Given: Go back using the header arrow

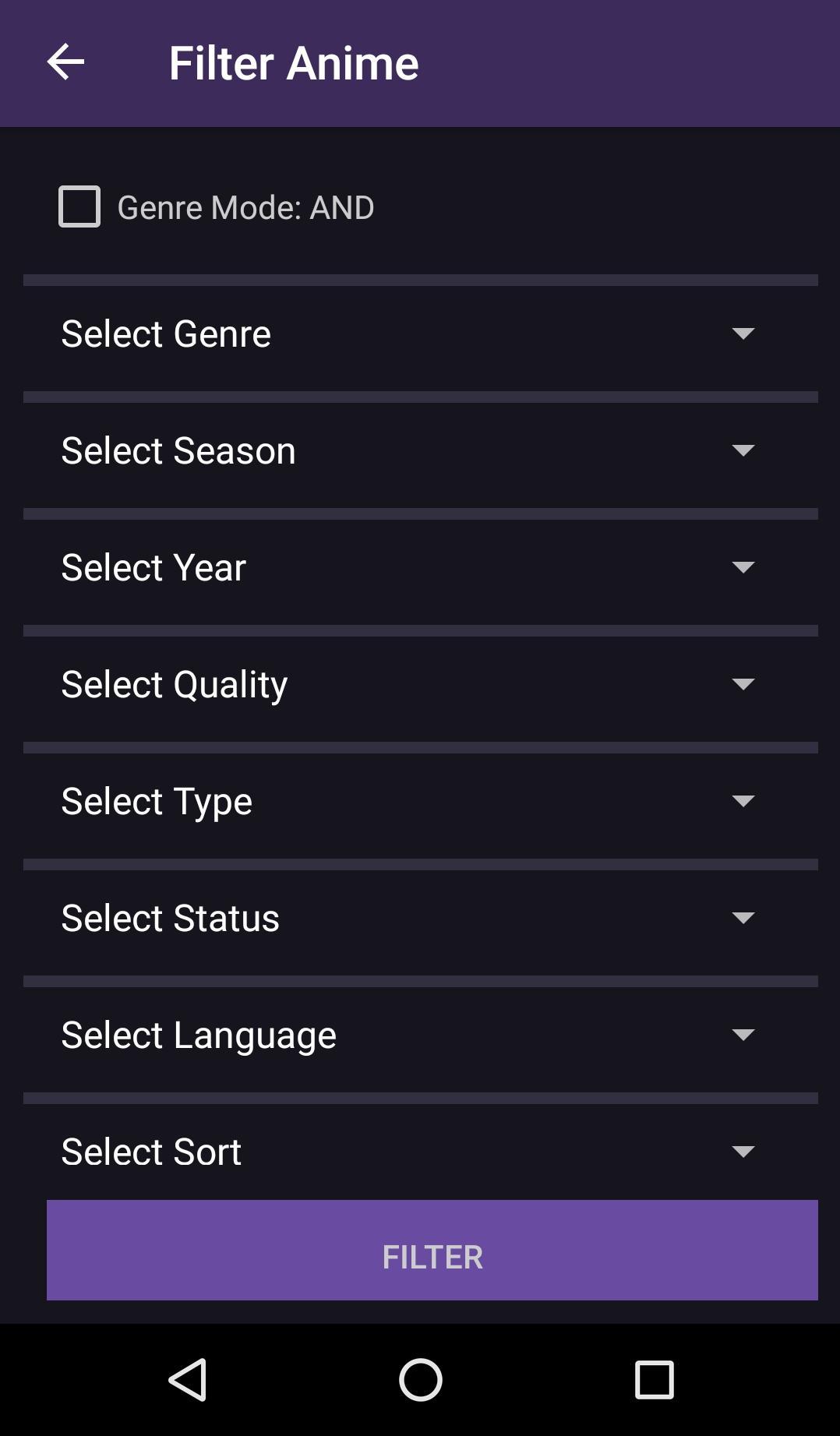Looking at the screenshot, I should pos(65,62).
